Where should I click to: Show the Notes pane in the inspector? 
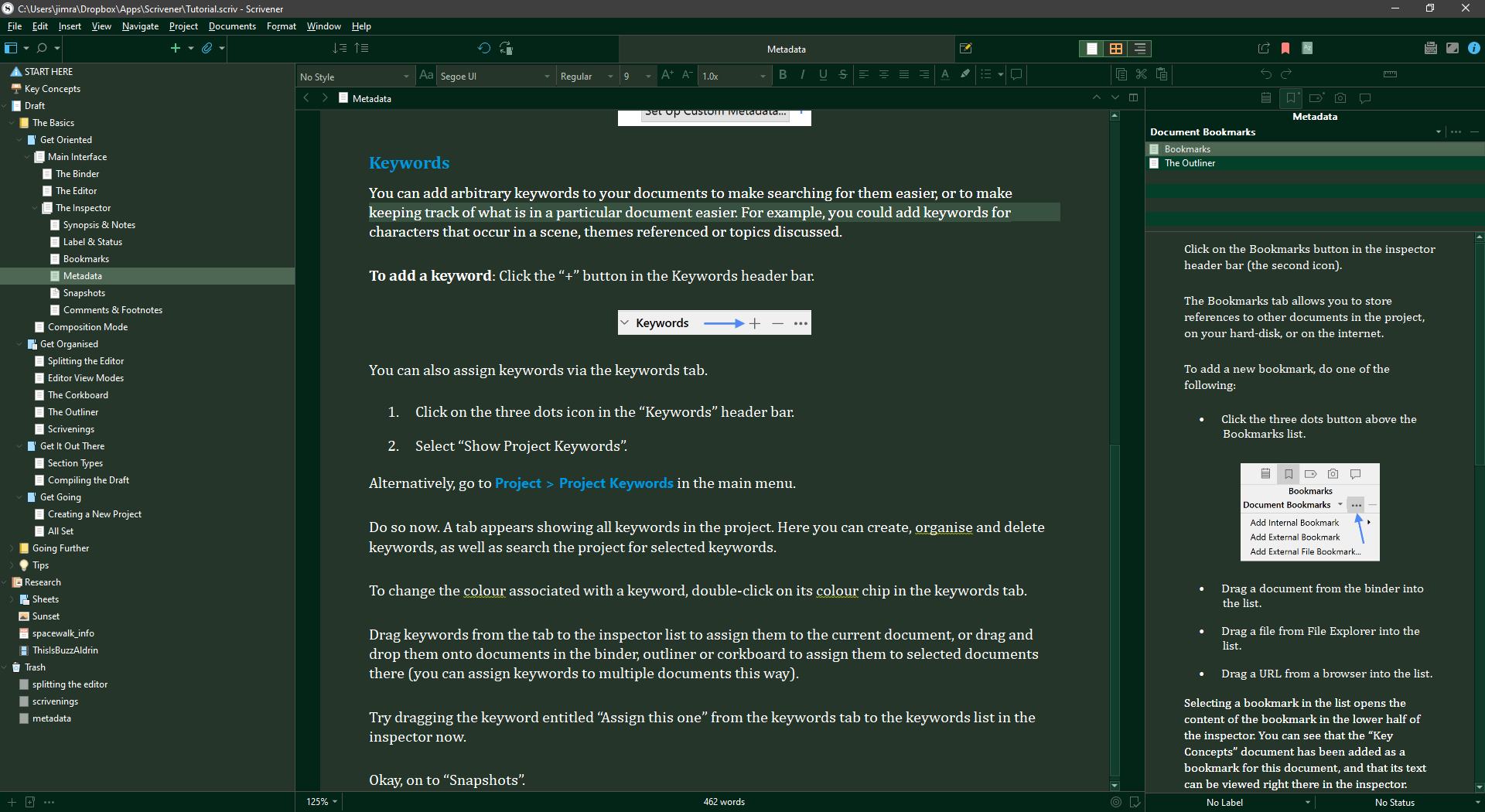[1265, 98]
